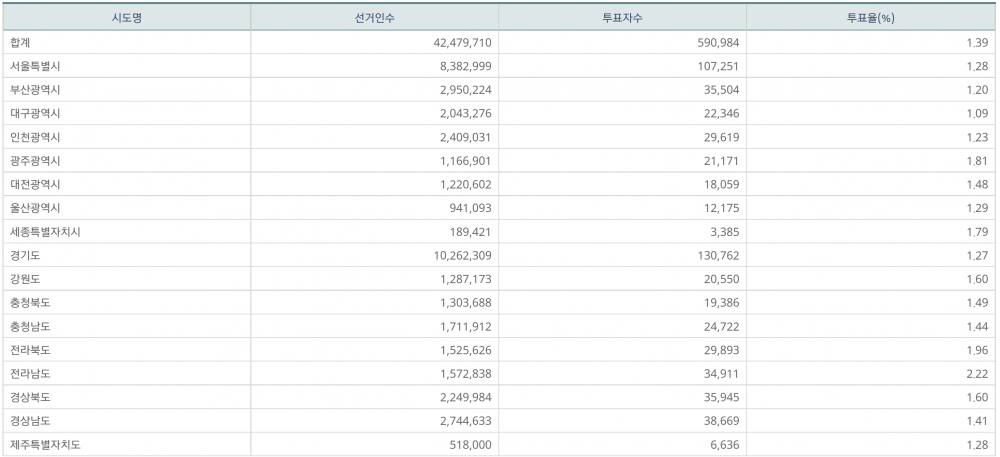Click 대전광역시 voter count 18,059
The image size is (1000, 457).
[x=719, y=184]
